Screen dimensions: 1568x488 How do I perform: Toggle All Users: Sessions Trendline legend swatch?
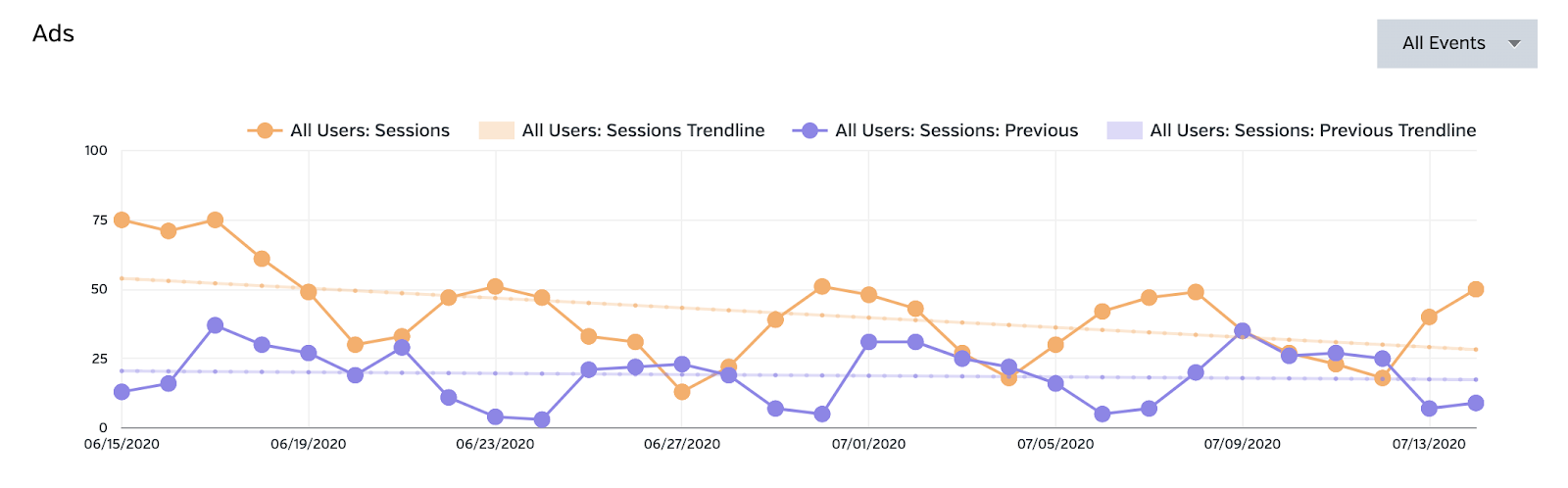tap(496, 130)
